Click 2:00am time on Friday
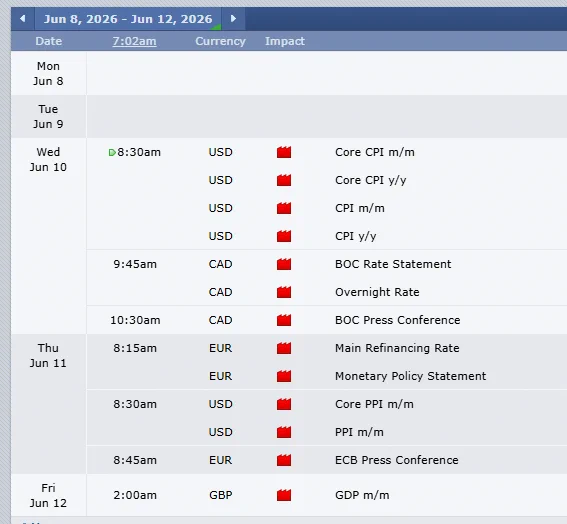 coord(135,495)
